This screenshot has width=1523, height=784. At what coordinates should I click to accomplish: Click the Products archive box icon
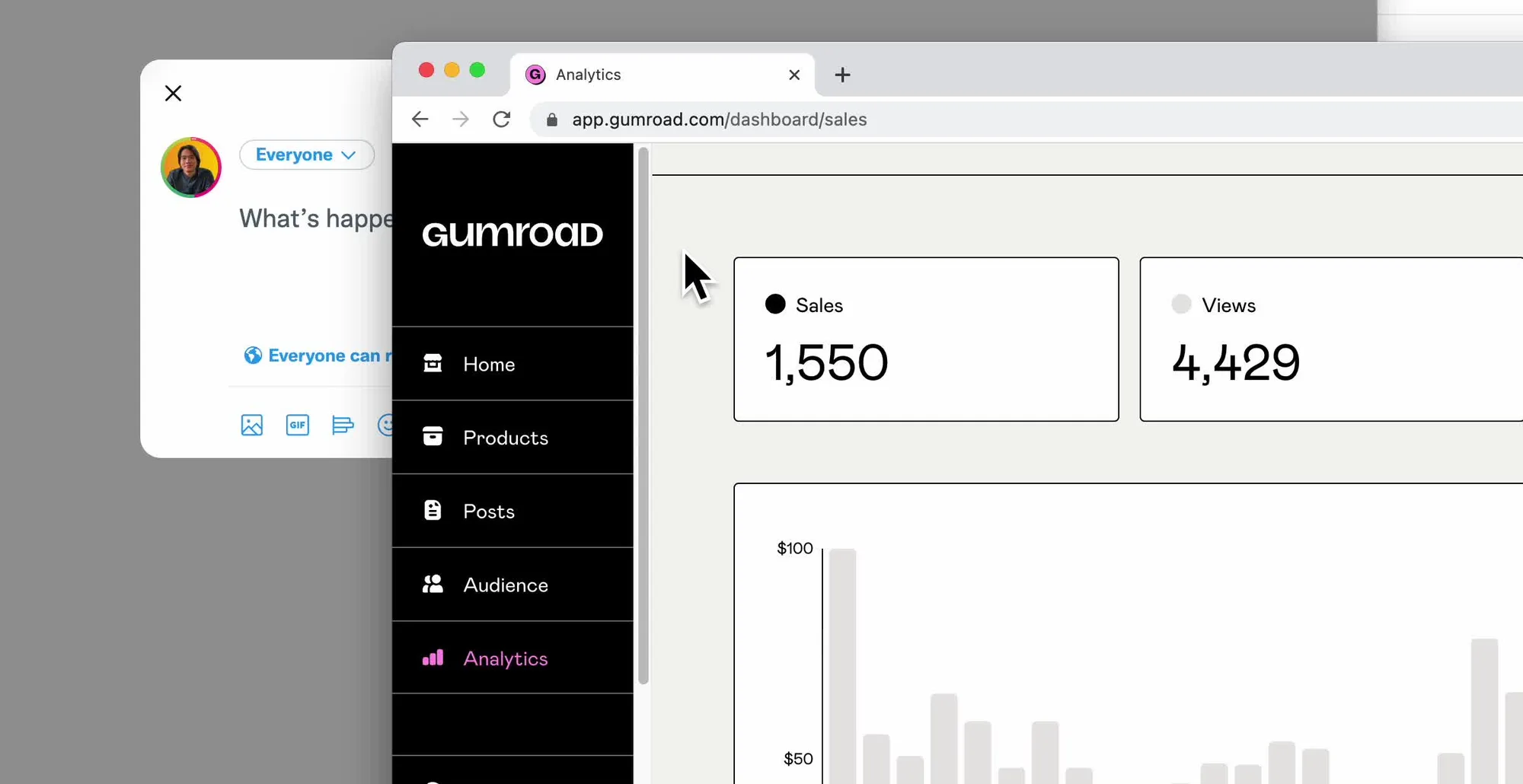click(x=433, y=436)
